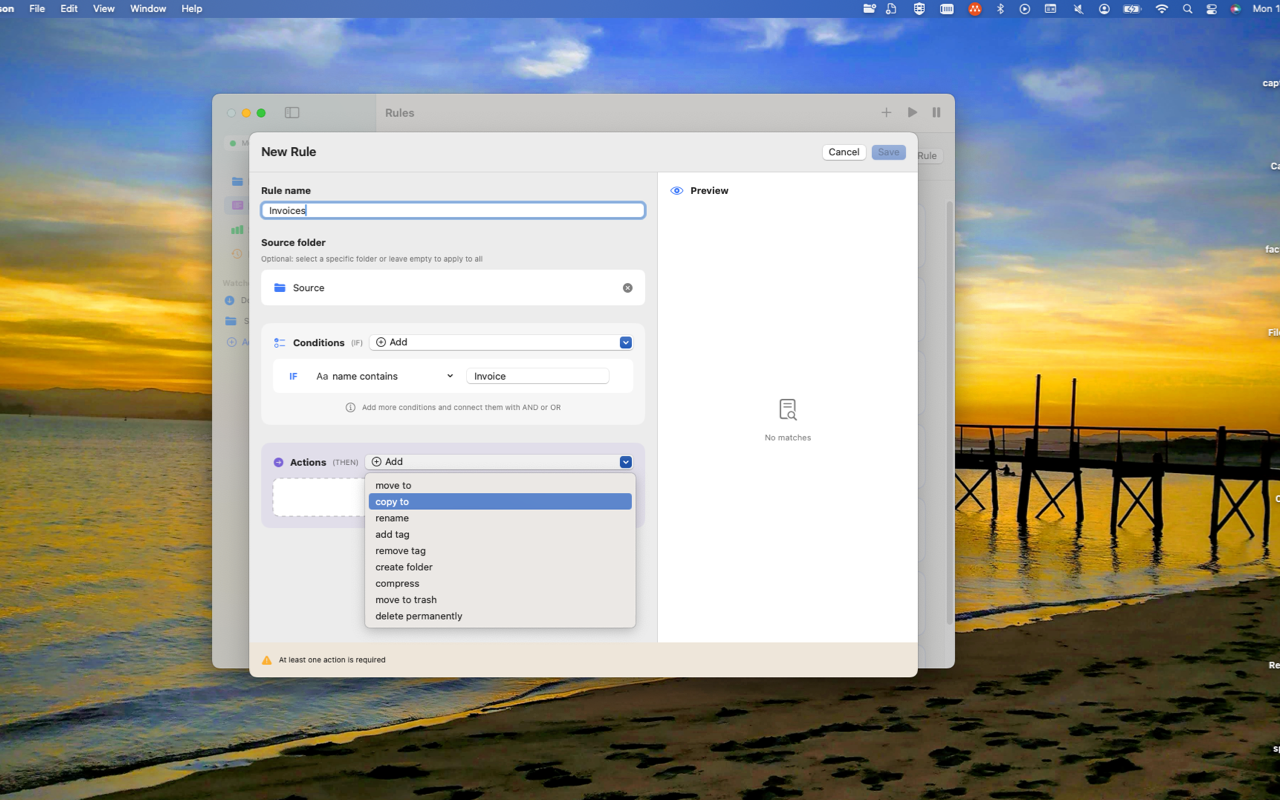The height and width of the screenshot is (800, 1280).
Task: Click the Preview eye icon
Action: [676, 190]
